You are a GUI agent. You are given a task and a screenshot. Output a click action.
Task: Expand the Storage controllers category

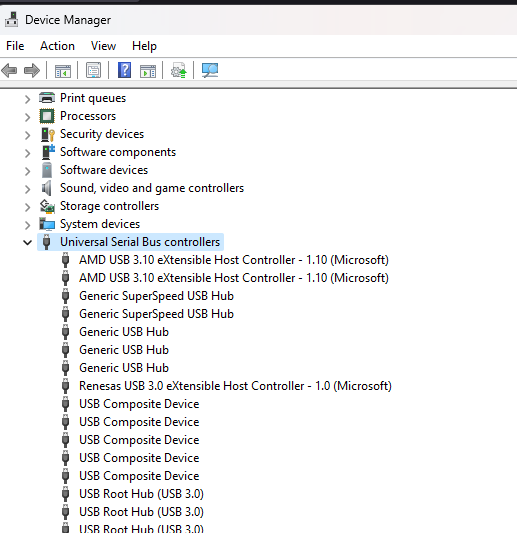(x=27, y=207)
